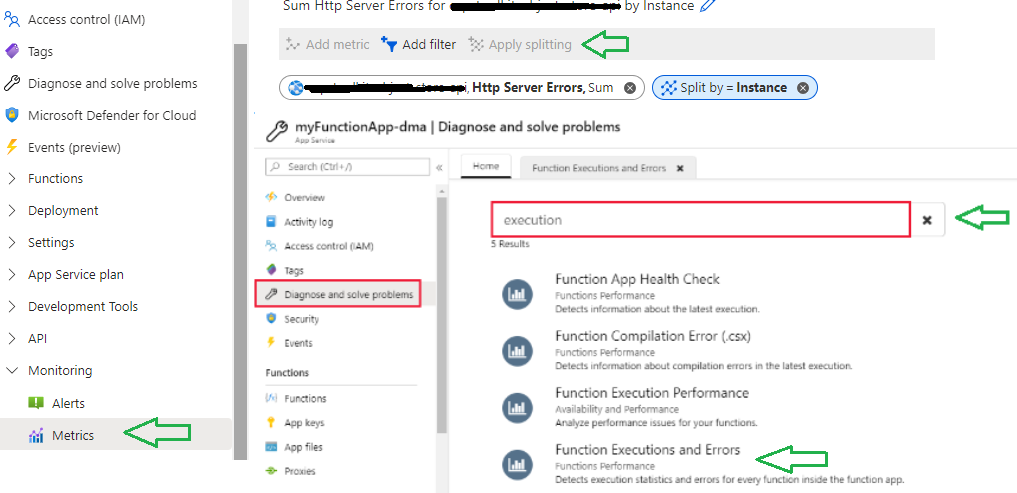The height and width of the screenshot is (493, 1017).
Task: Click chart icon beside Function Executions and Errors
Action: click(517, 464)
